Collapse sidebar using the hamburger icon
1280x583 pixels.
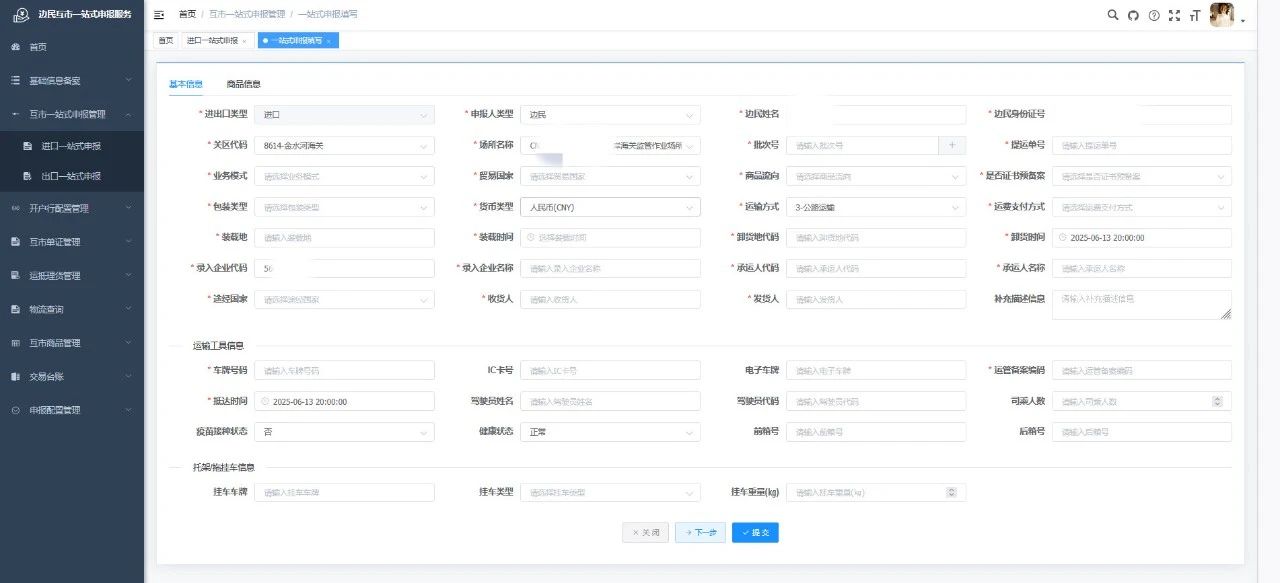160,15
